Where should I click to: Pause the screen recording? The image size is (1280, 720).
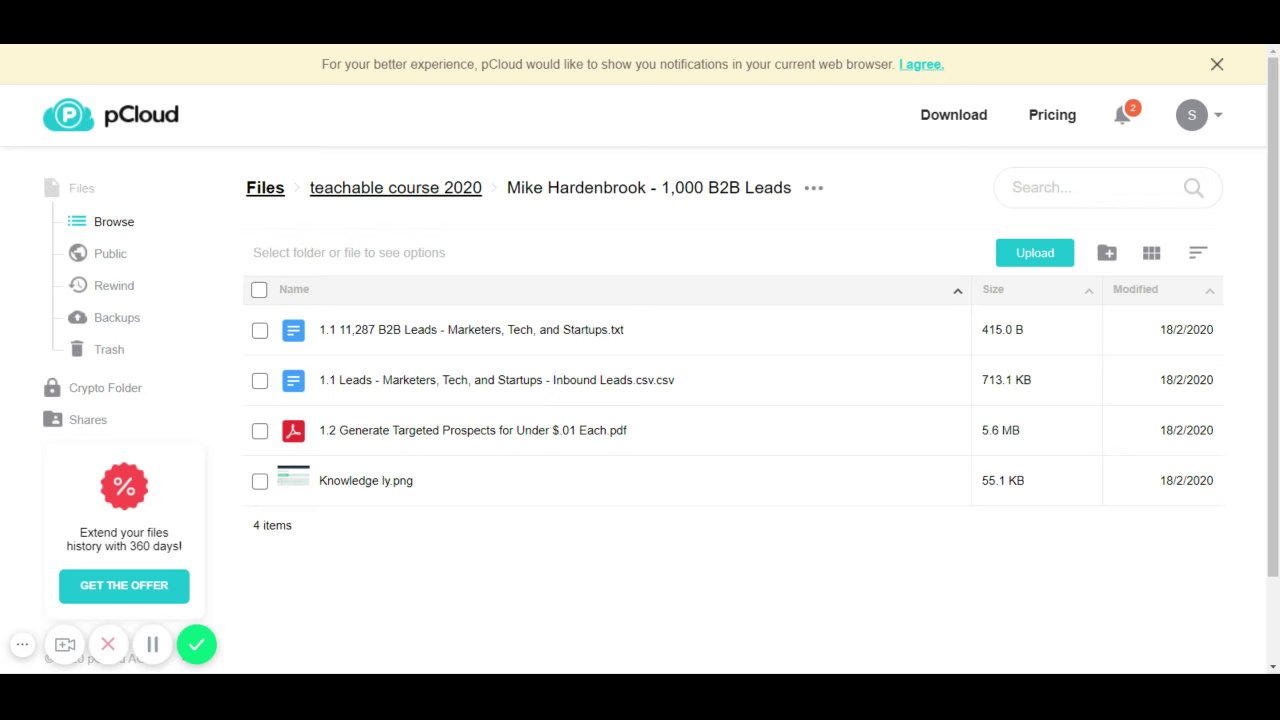(153, 645)
